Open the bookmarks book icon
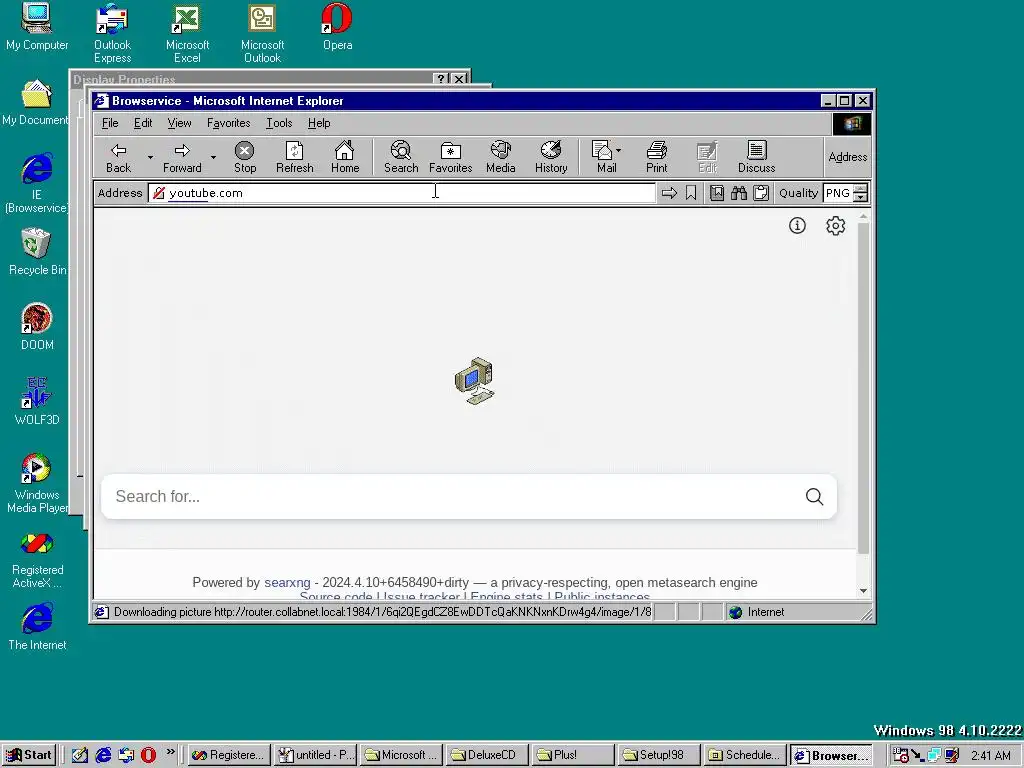Viewport: 1024px width, 768px height. coord(716,193)
